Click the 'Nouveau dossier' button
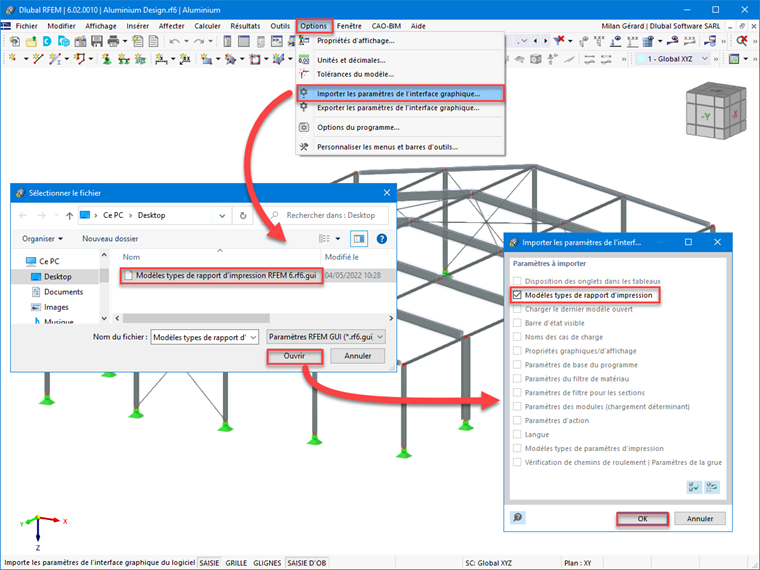The width and height of the screenshot is (760, 570). coord(110,238)
